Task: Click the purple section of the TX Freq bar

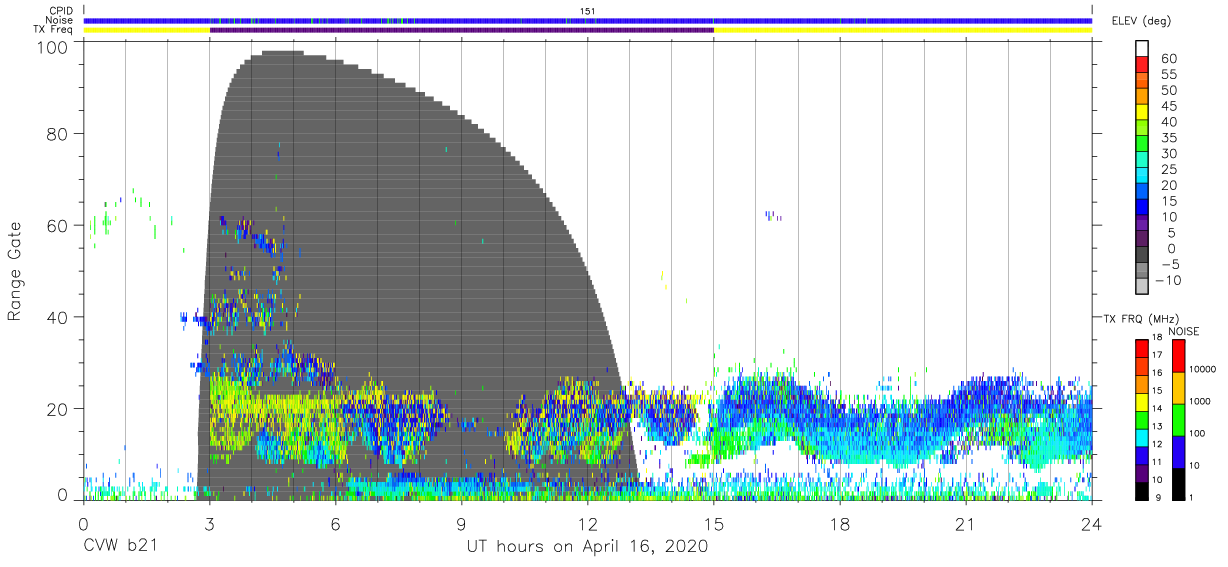Action: 461,30
